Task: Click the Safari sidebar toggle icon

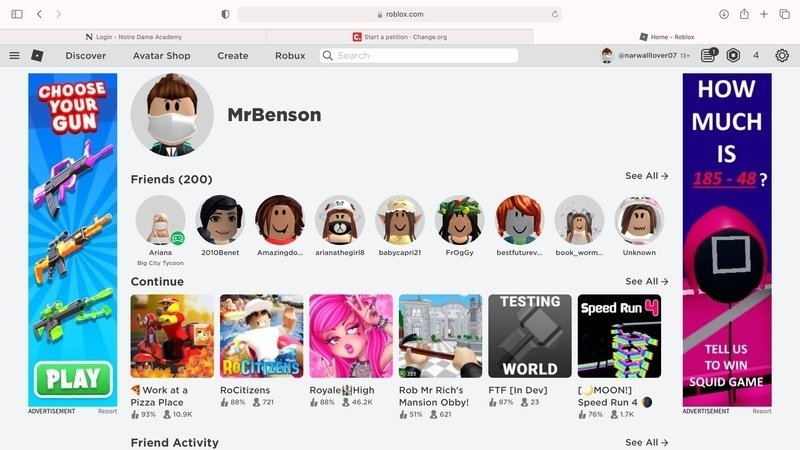Action: pyautogui.click(x=16, y=14)
